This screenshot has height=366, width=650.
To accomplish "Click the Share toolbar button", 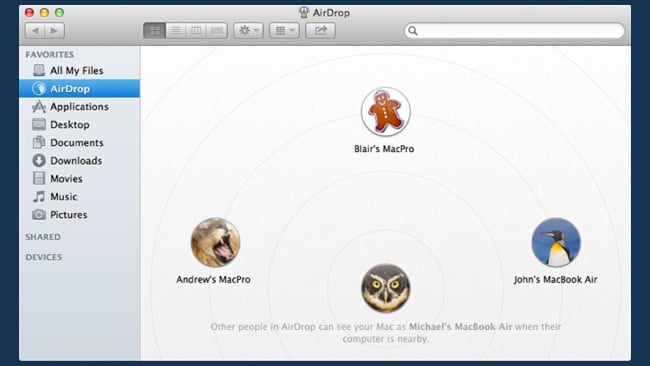I will click(x=320, y=31).
